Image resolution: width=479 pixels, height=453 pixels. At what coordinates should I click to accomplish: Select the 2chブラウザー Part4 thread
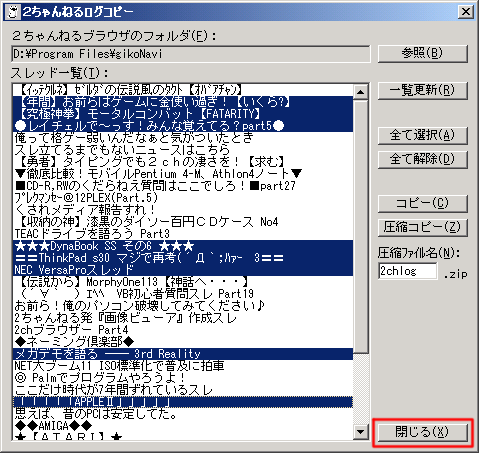(x=183, y=330)
